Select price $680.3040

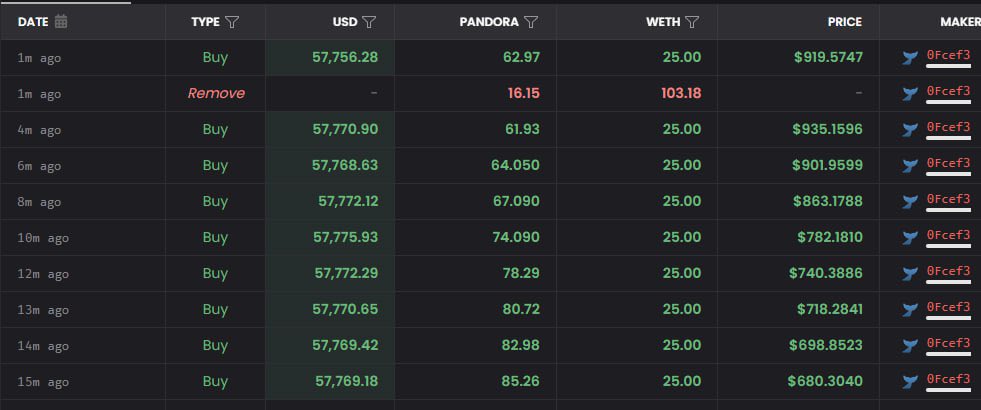pyautogui.click(x=826, y=382)
